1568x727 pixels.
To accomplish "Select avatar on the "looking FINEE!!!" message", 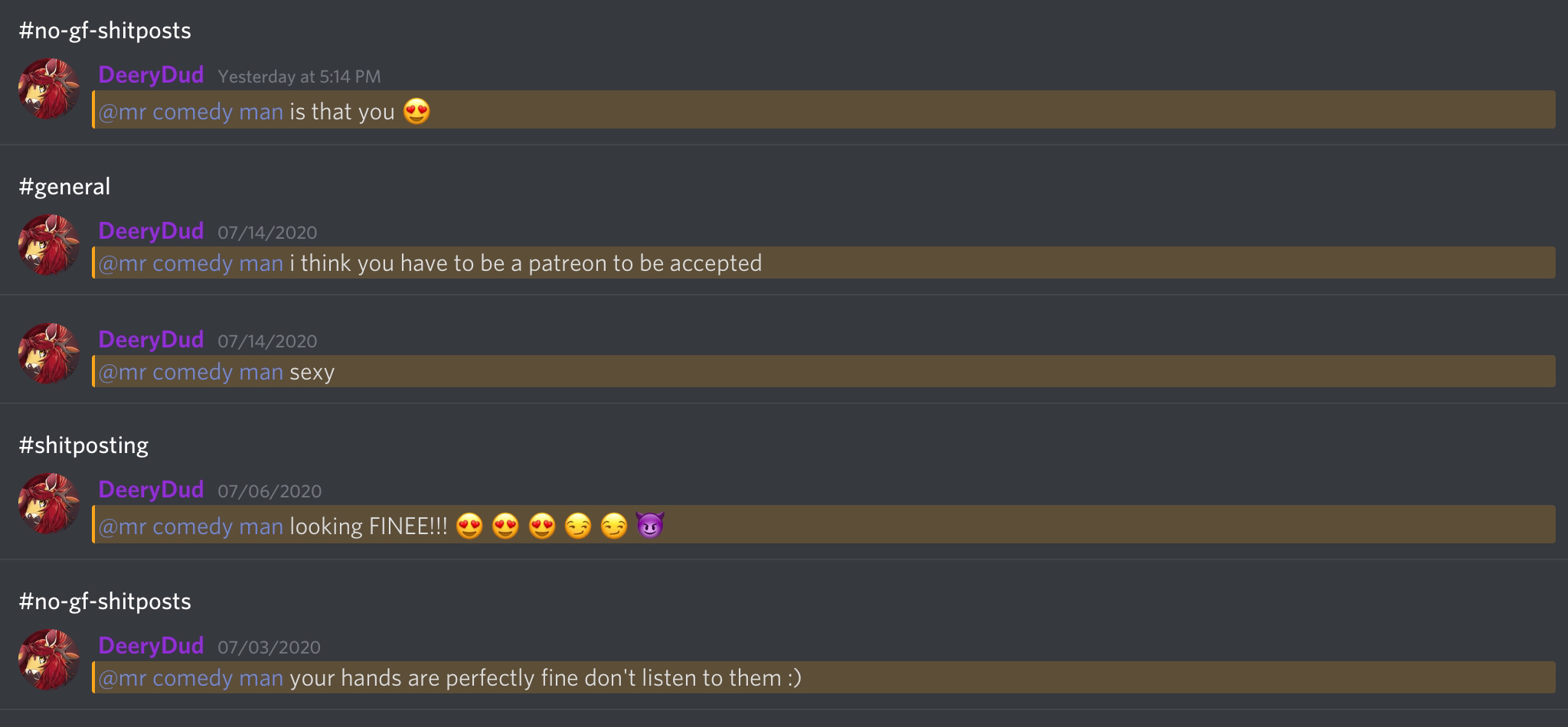I will point(49,504).
